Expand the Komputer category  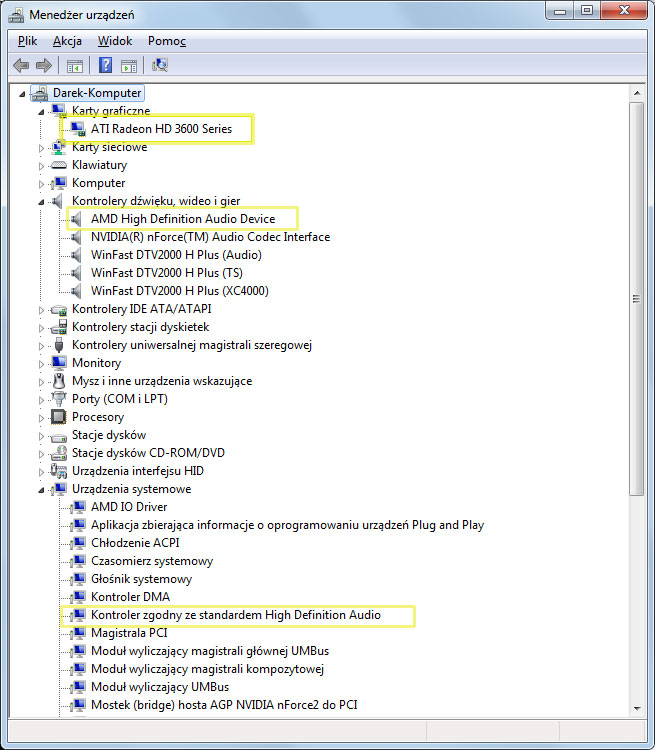(41, 184)
